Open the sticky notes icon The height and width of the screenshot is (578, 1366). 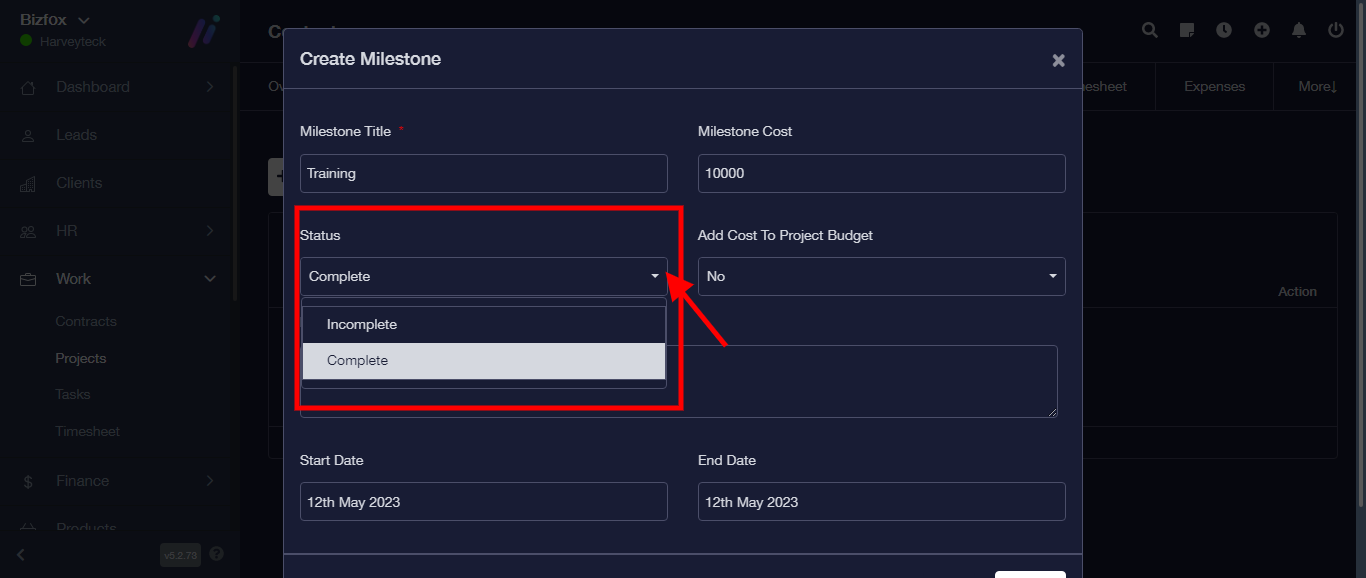pyautogui.click(x=1187, y=30)
